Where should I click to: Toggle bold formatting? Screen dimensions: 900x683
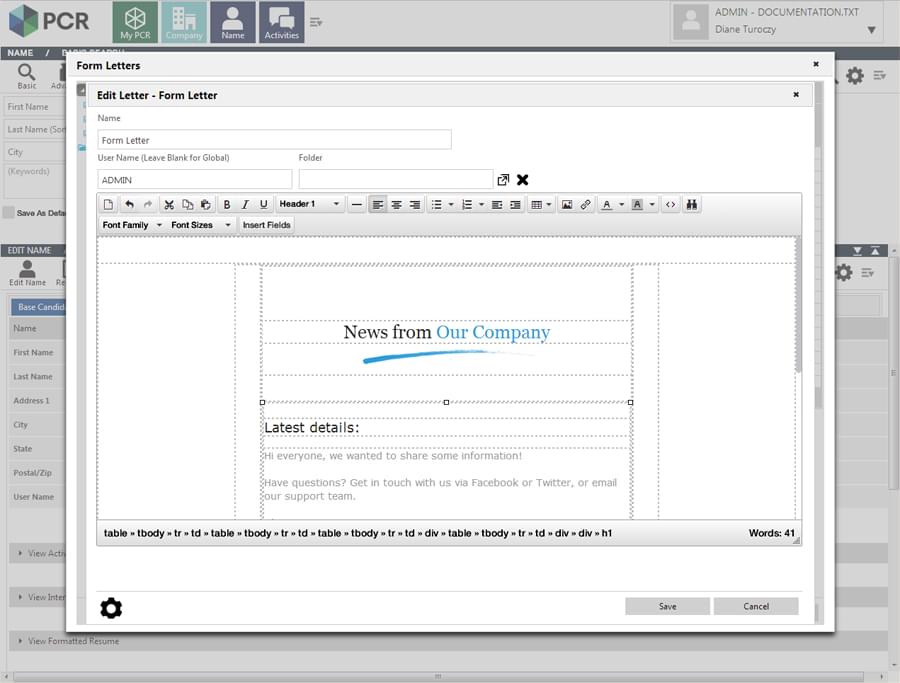pos(227,204)
